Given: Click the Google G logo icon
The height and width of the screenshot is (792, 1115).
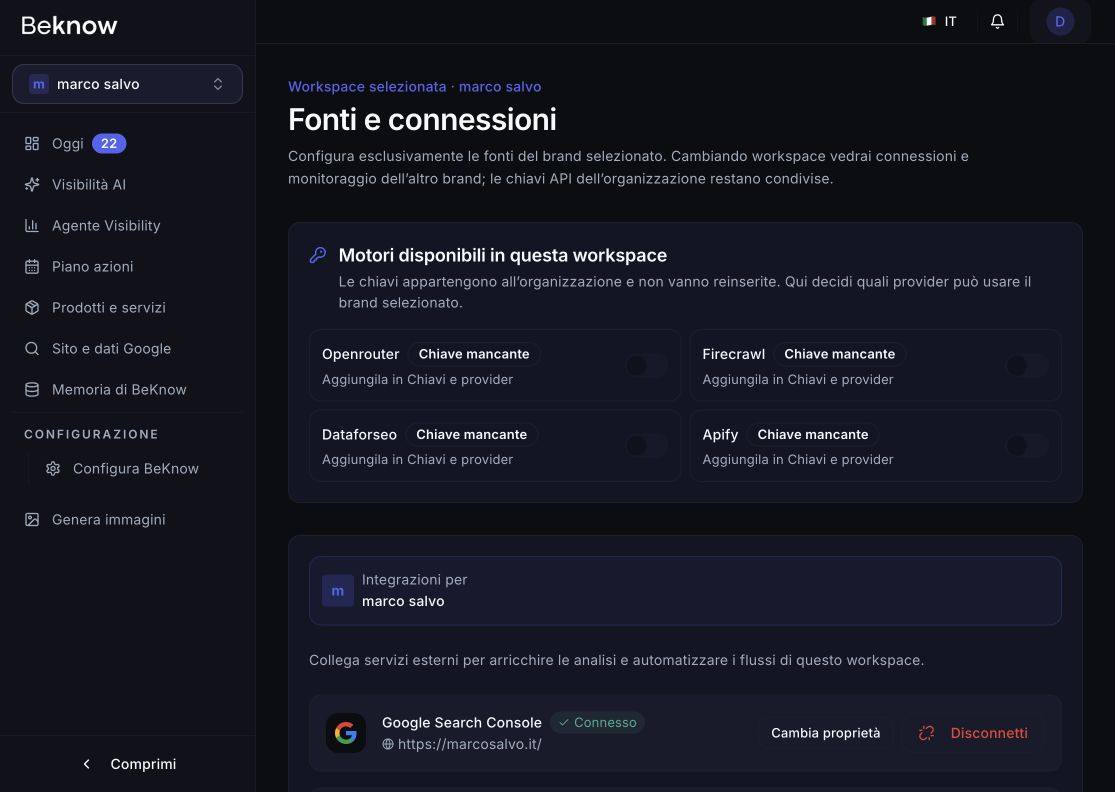Looking at the screenshot, I should (346, 733).
